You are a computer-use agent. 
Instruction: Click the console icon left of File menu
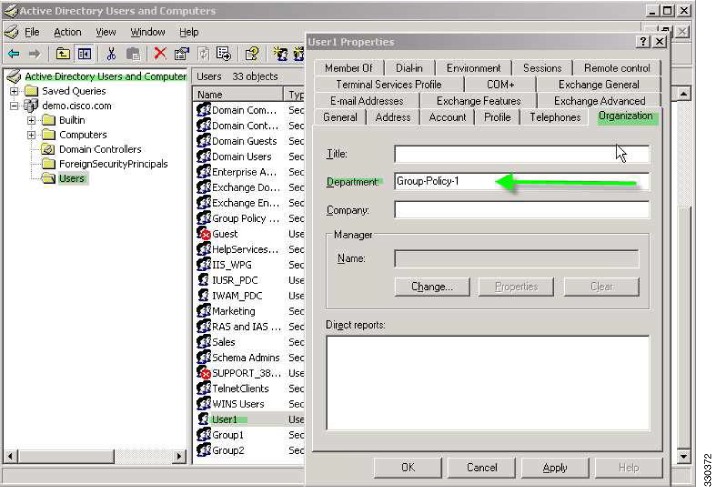click(x=11, y=32)
